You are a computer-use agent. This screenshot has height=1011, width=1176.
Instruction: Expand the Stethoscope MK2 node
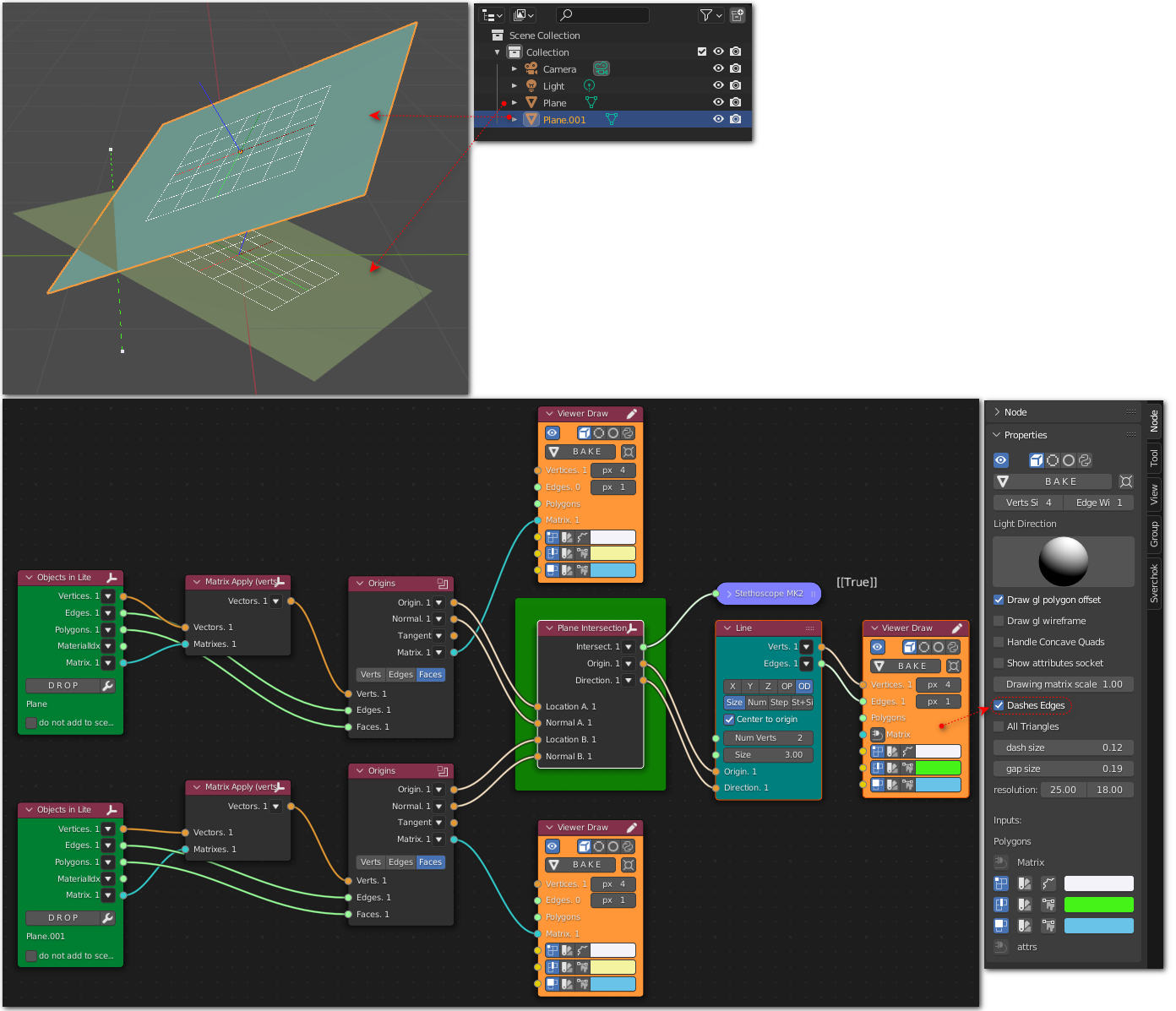(x=729, y=594)
